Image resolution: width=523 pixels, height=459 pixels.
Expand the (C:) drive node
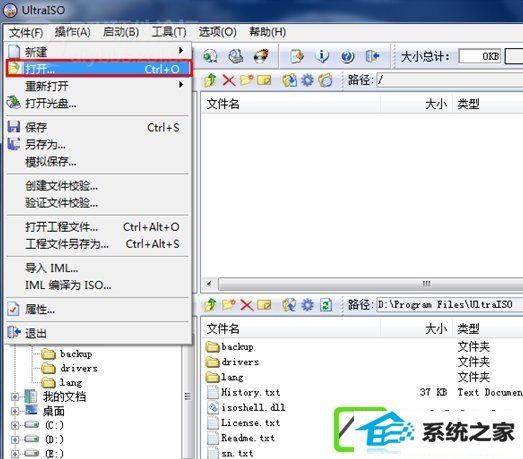coord(15,425)
